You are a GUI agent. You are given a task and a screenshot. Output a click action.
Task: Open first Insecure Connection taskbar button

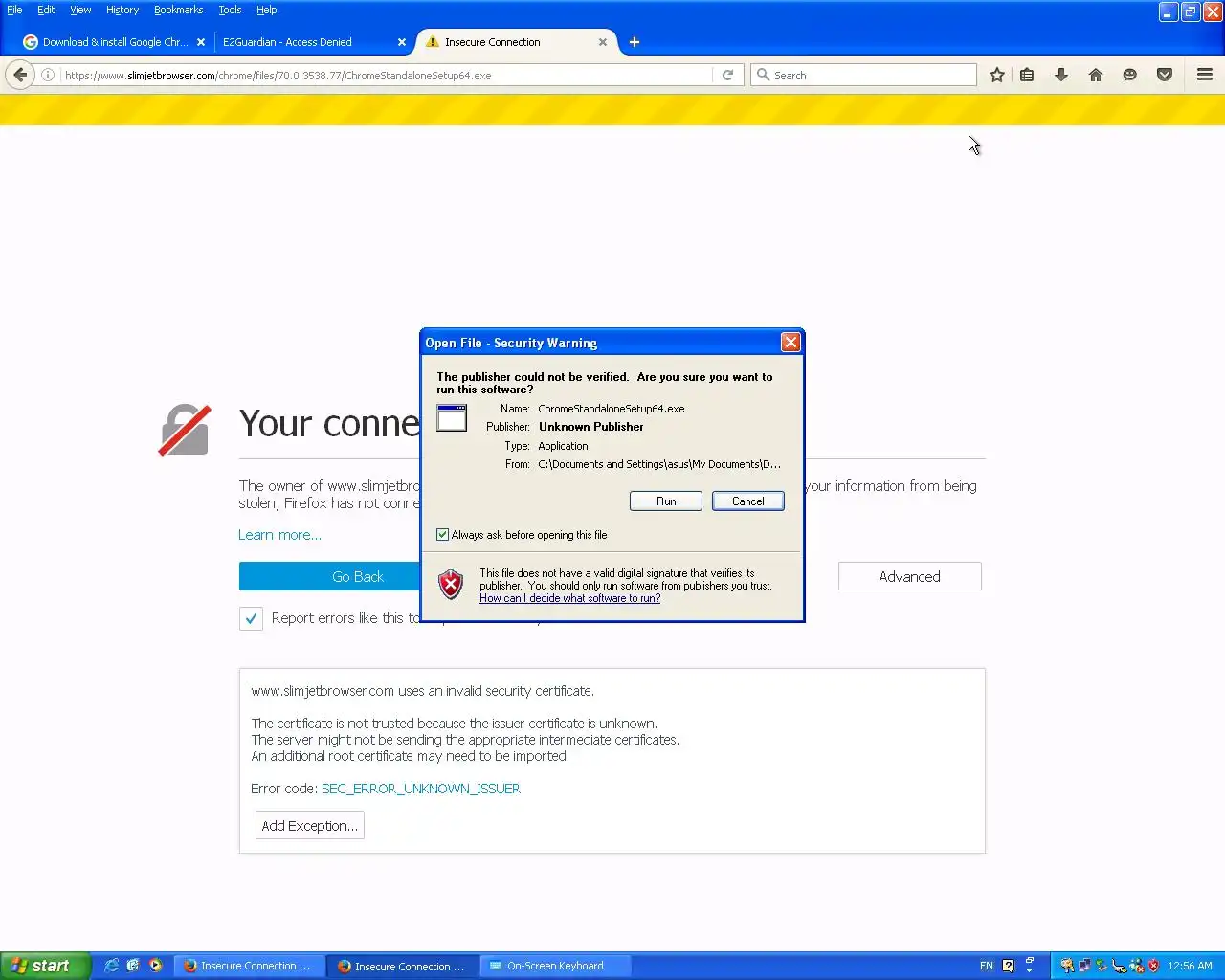pyautogui.click(x=248, y=966)
